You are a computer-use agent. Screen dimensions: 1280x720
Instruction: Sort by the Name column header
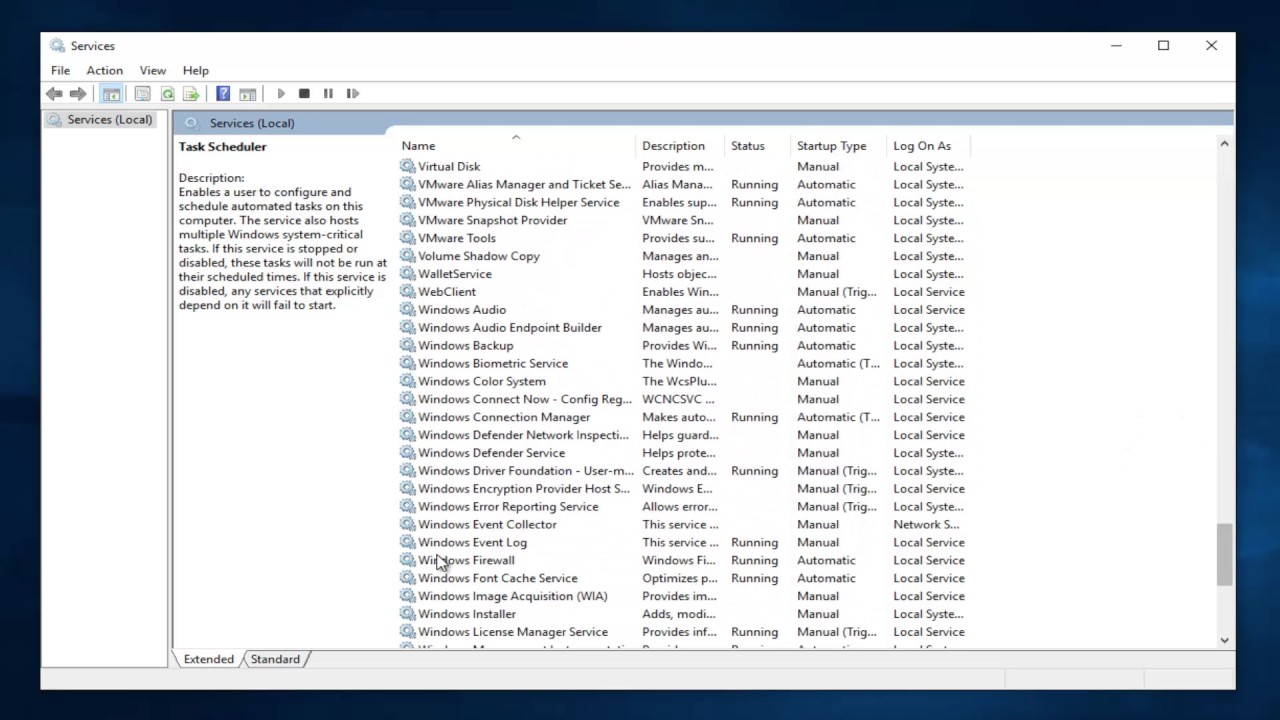(516, 146)
